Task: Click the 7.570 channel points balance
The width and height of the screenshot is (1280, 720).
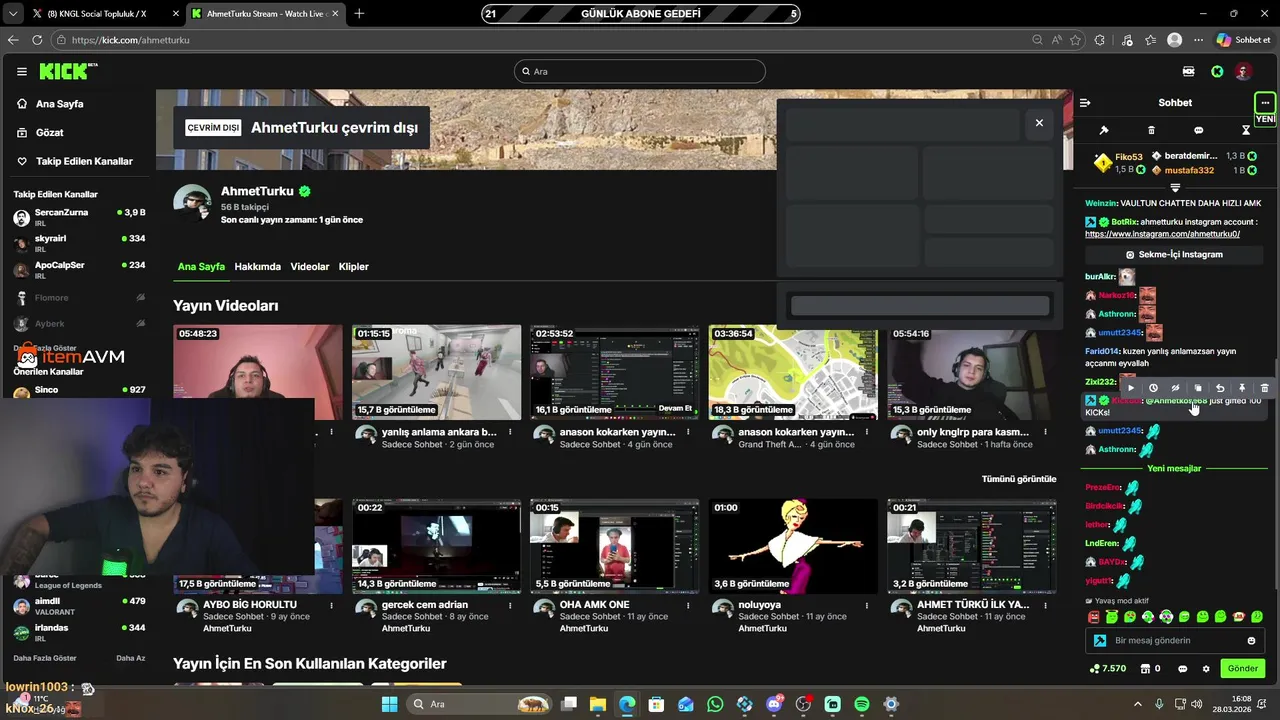Action: (x=1108, y=669)
